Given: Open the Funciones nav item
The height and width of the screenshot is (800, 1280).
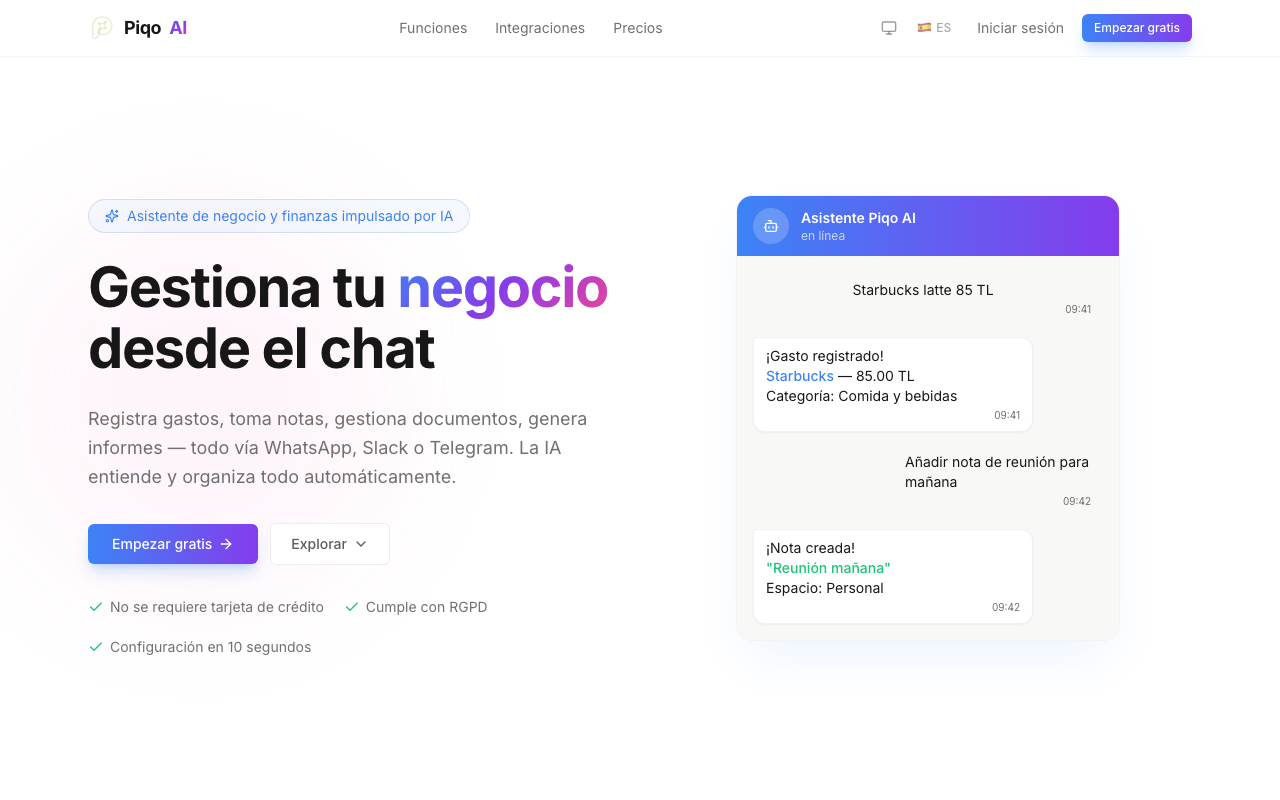Looking at the screenshot, I should point(433,28).
